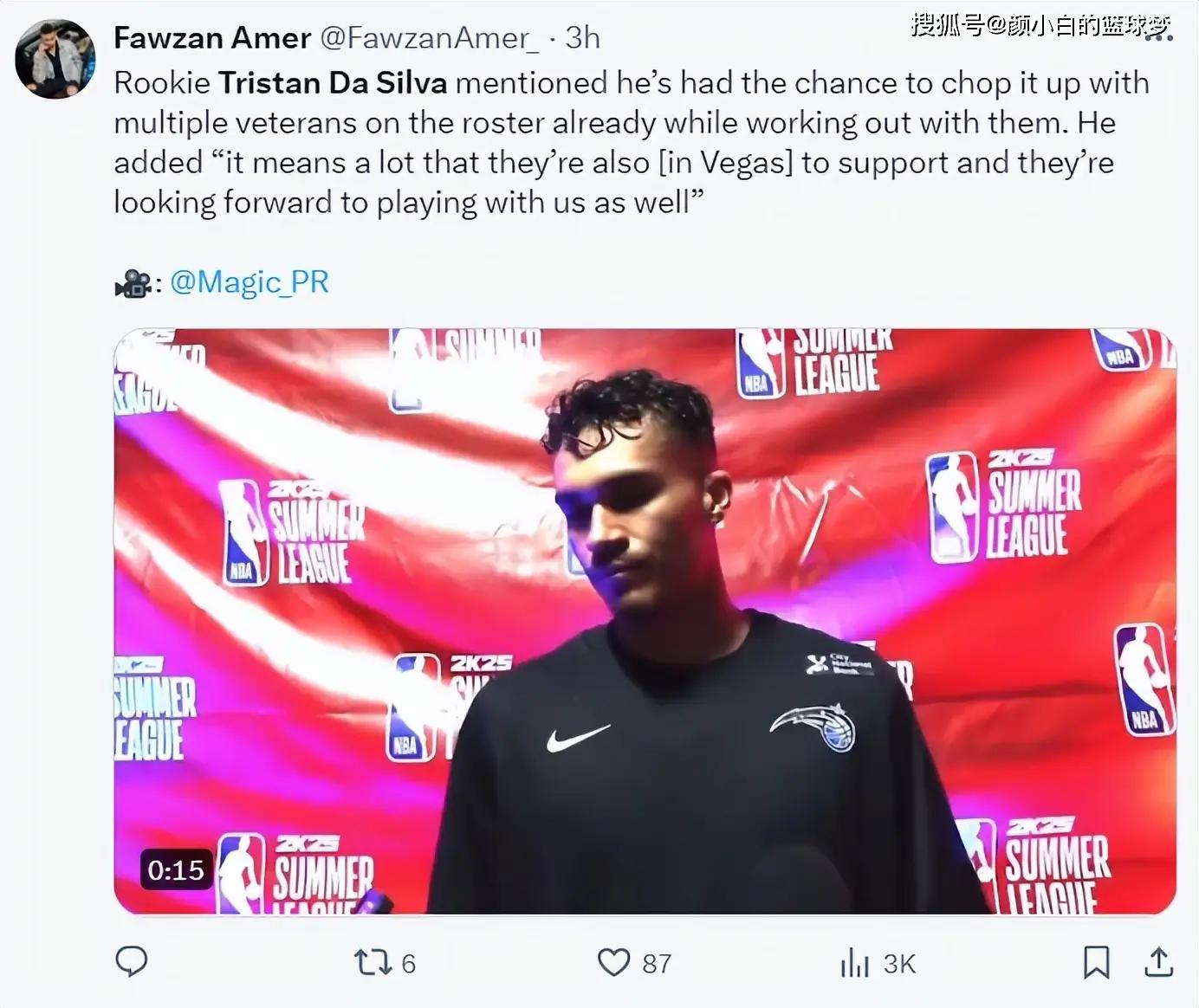Click the retweet arrows icon
Image resolution: width=1199 pixels, height=1008 pixels.
(373, 963)
